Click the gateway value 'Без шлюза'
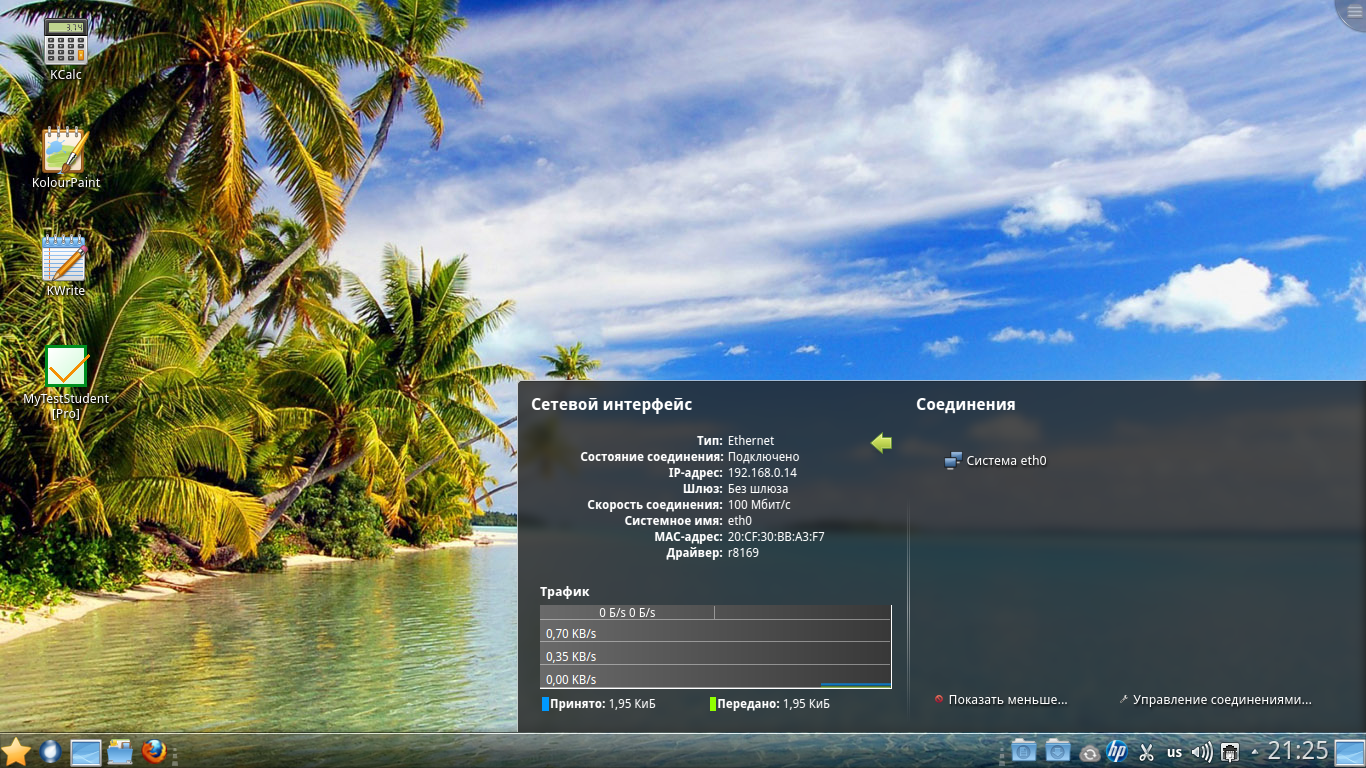The height and width of the screenshot is (768, 1366). (x=758, y=489)
